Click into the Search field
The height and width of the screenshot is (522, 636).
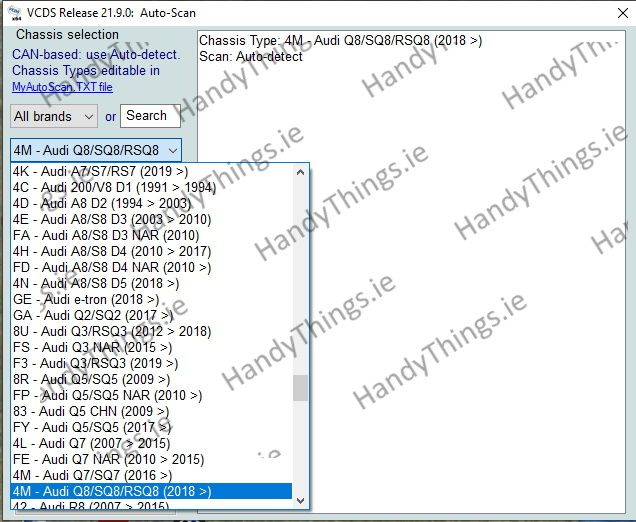tap(150, 116)
